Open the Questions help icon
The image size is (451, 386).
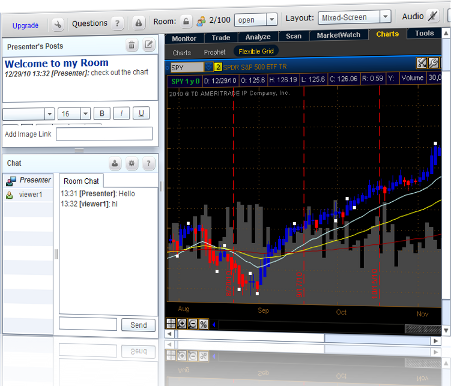[117, 23]
